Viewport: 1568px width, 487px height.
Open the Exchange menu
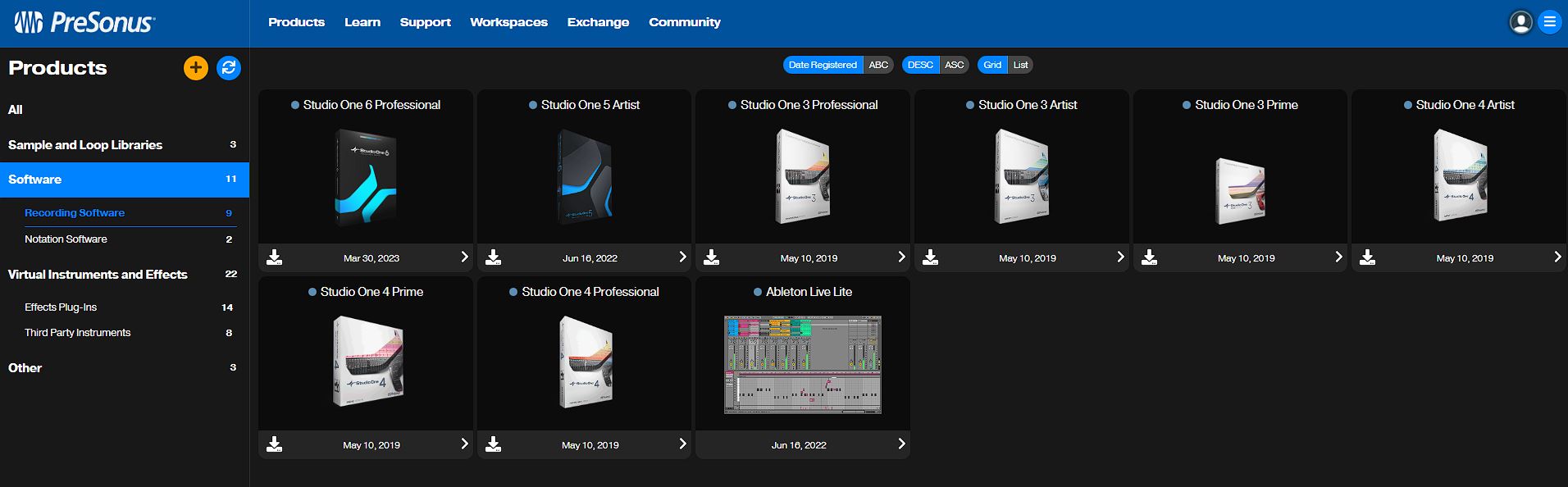(598, 22)
